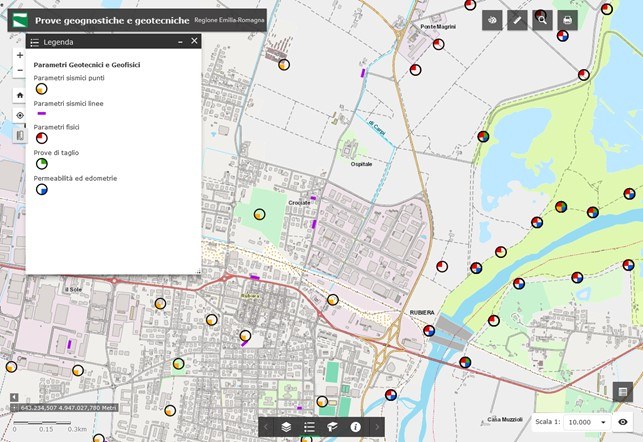643x442 pixels.
Task: Toggle overview map eye button
Action: (x=622, y=423)
